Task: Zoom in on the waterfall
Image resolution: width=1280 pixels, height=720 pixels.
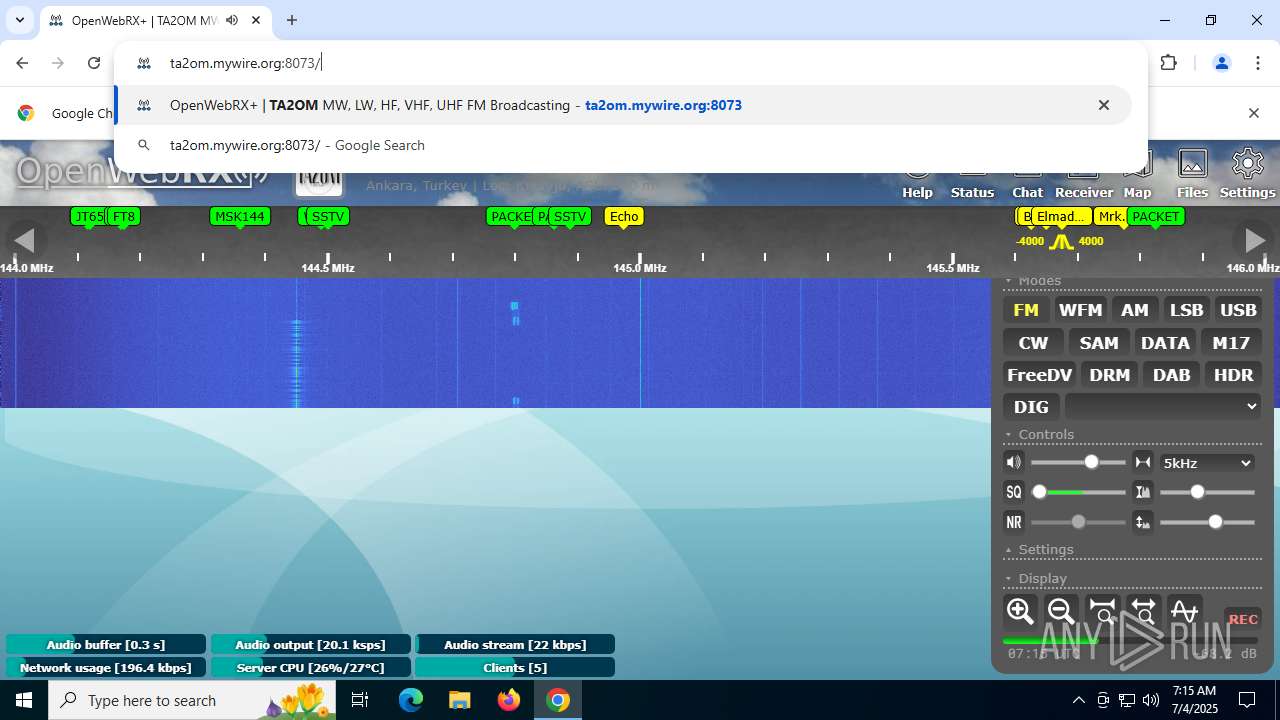Action: coord(1020,611)
